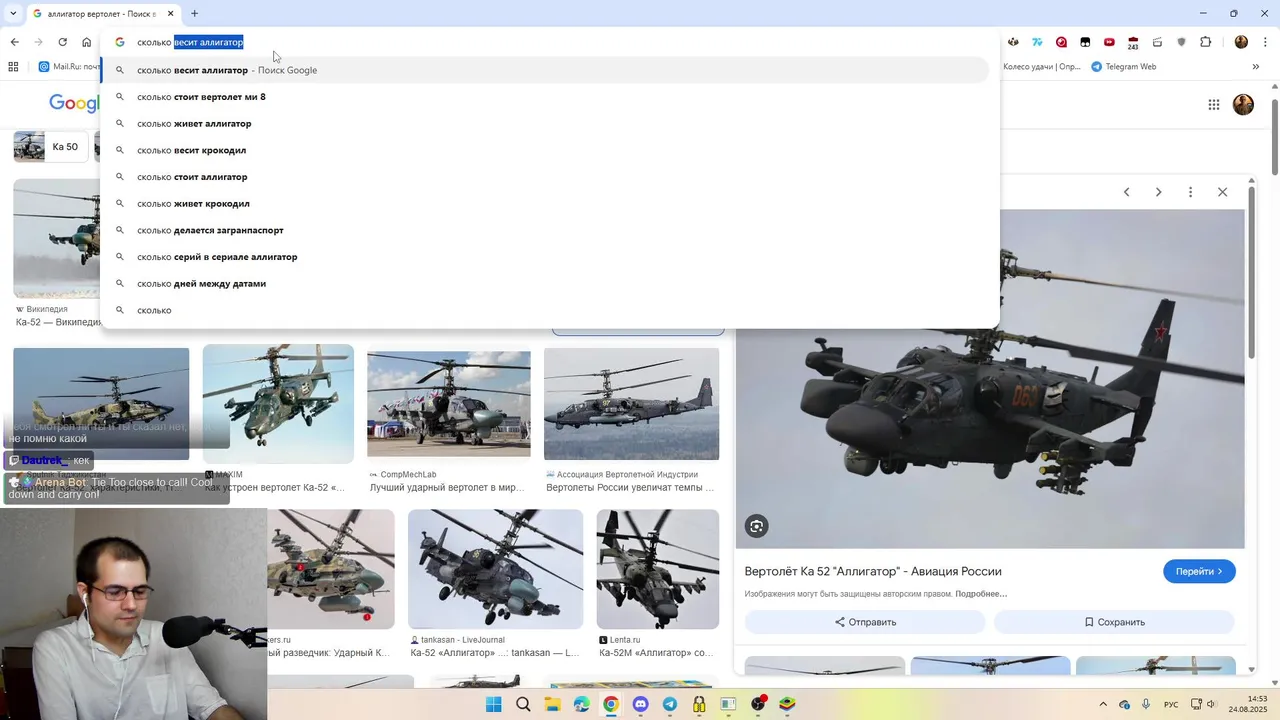Select suggestion сколько живет аллигатор
1280x720 pixels.
[x=544, y=123]
